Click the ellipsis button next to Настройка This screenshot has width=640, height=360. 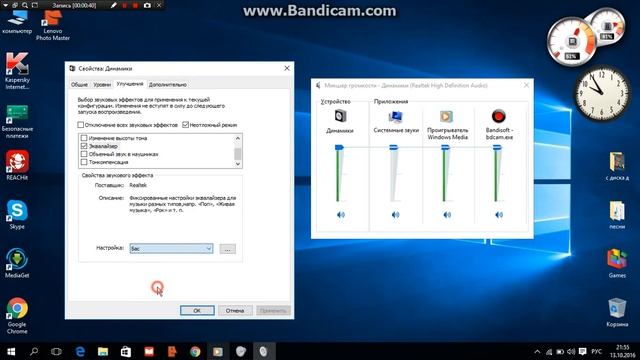(227, 249)
